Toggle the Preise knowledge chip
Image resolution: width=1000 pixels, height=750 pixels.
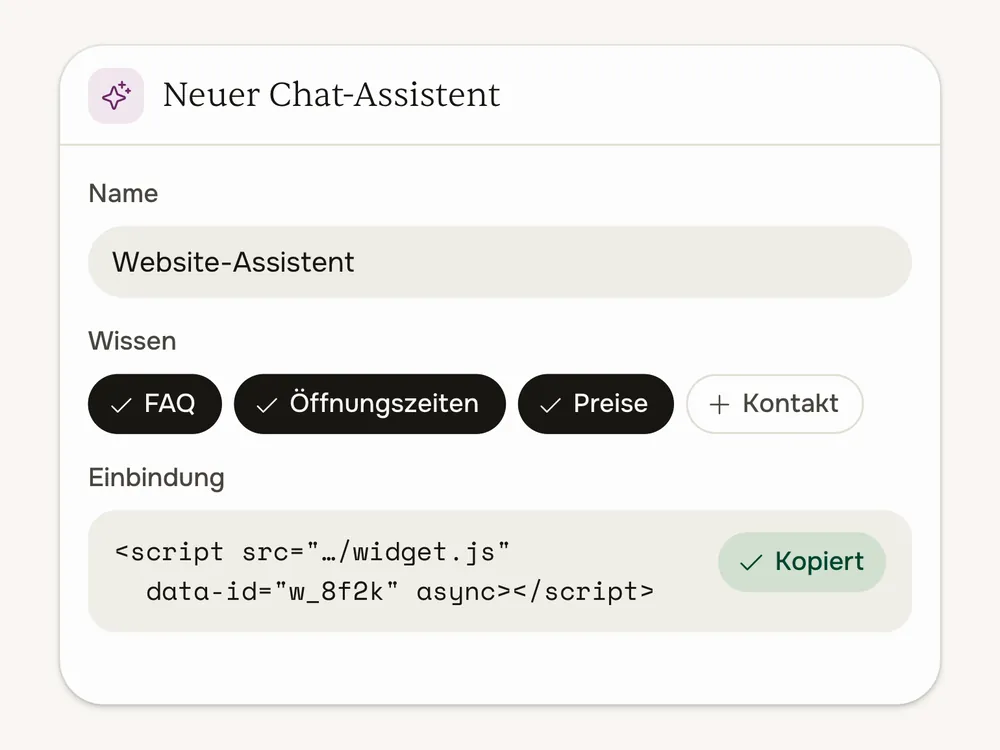[596, 404]
